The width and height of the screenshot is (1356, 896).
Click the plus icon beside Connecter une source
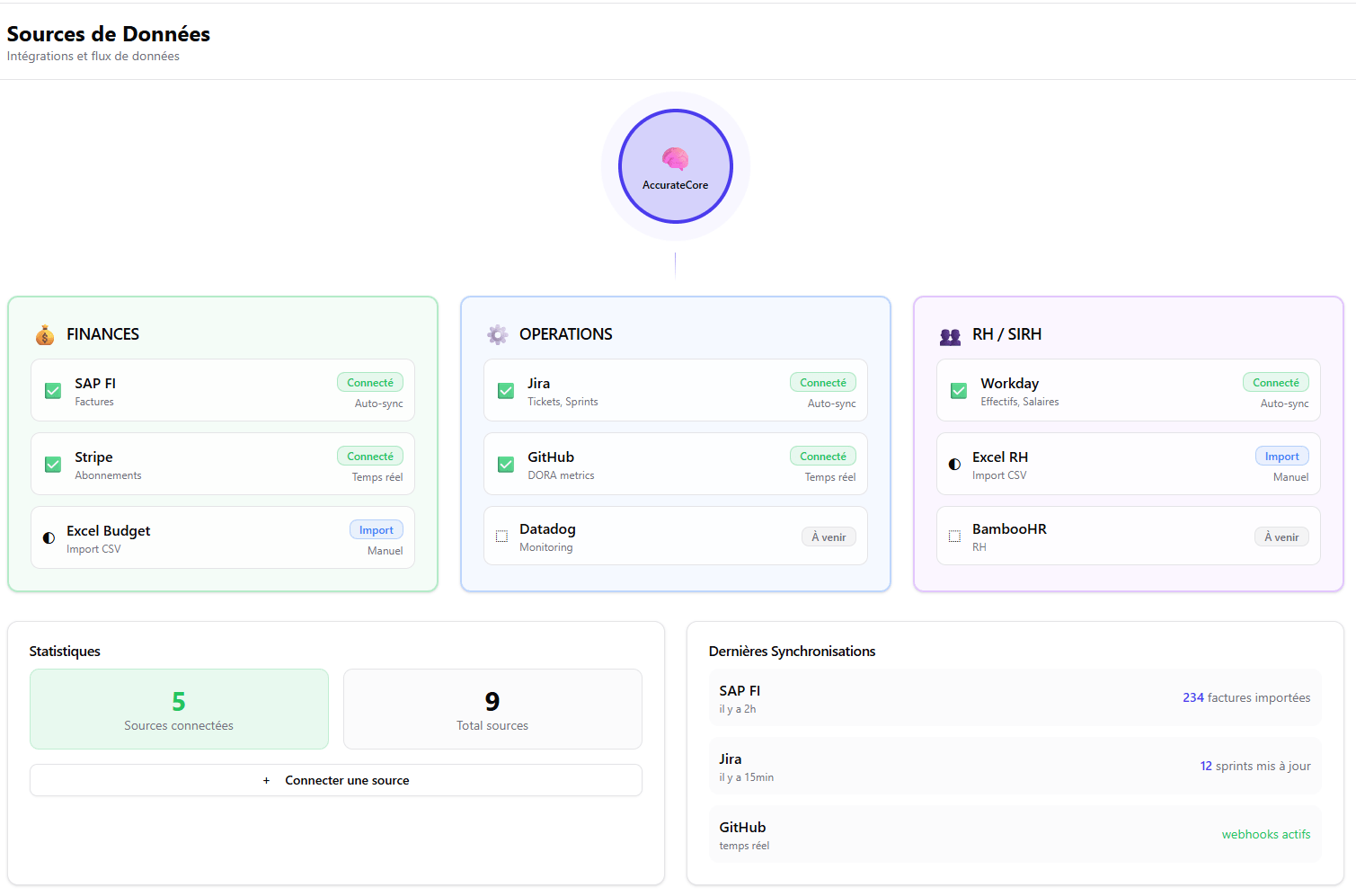(266, 780)
